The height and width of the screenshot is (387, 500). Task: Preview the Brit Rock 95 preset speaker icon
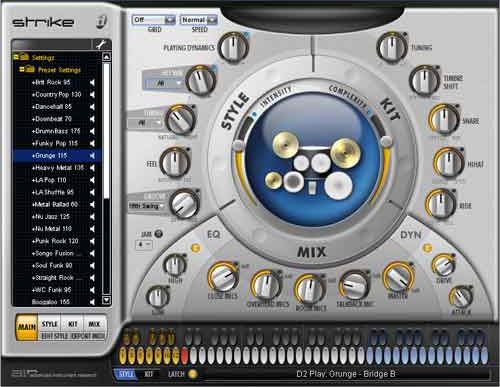point(92,82)
